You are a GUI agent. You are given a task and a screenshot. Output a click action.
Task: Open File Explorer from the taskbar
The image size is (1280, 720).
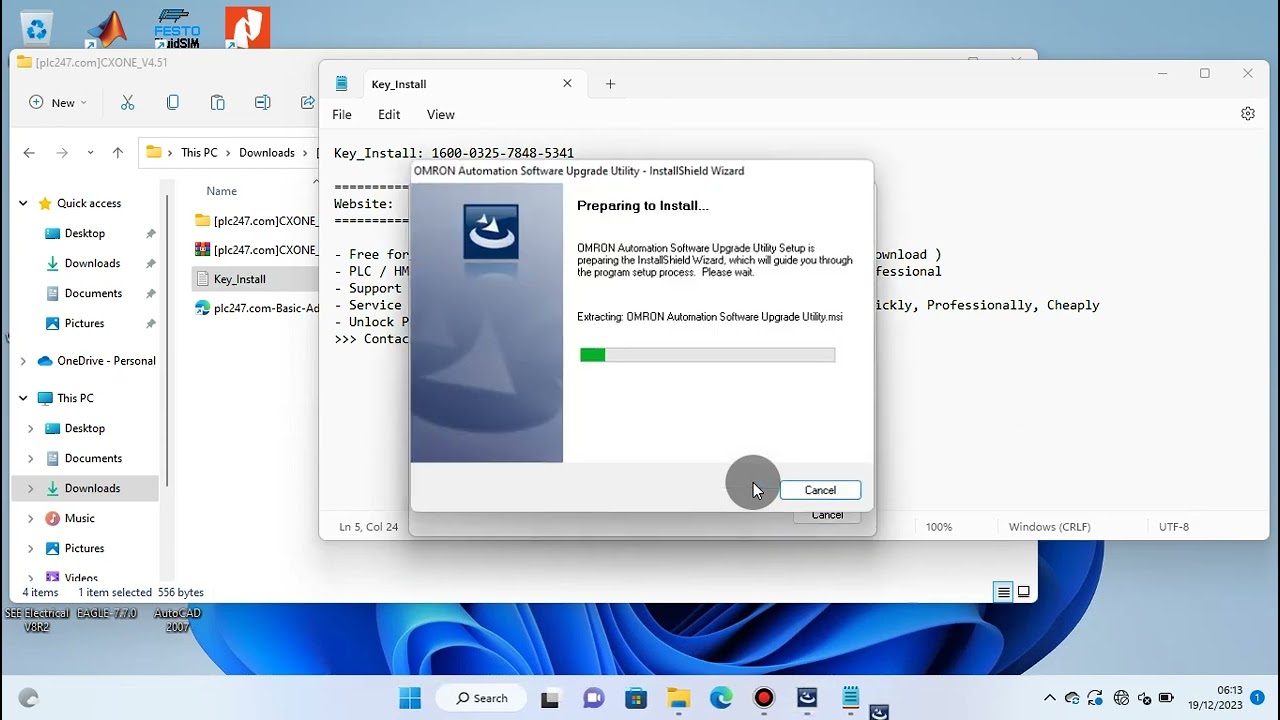point(679,698)
